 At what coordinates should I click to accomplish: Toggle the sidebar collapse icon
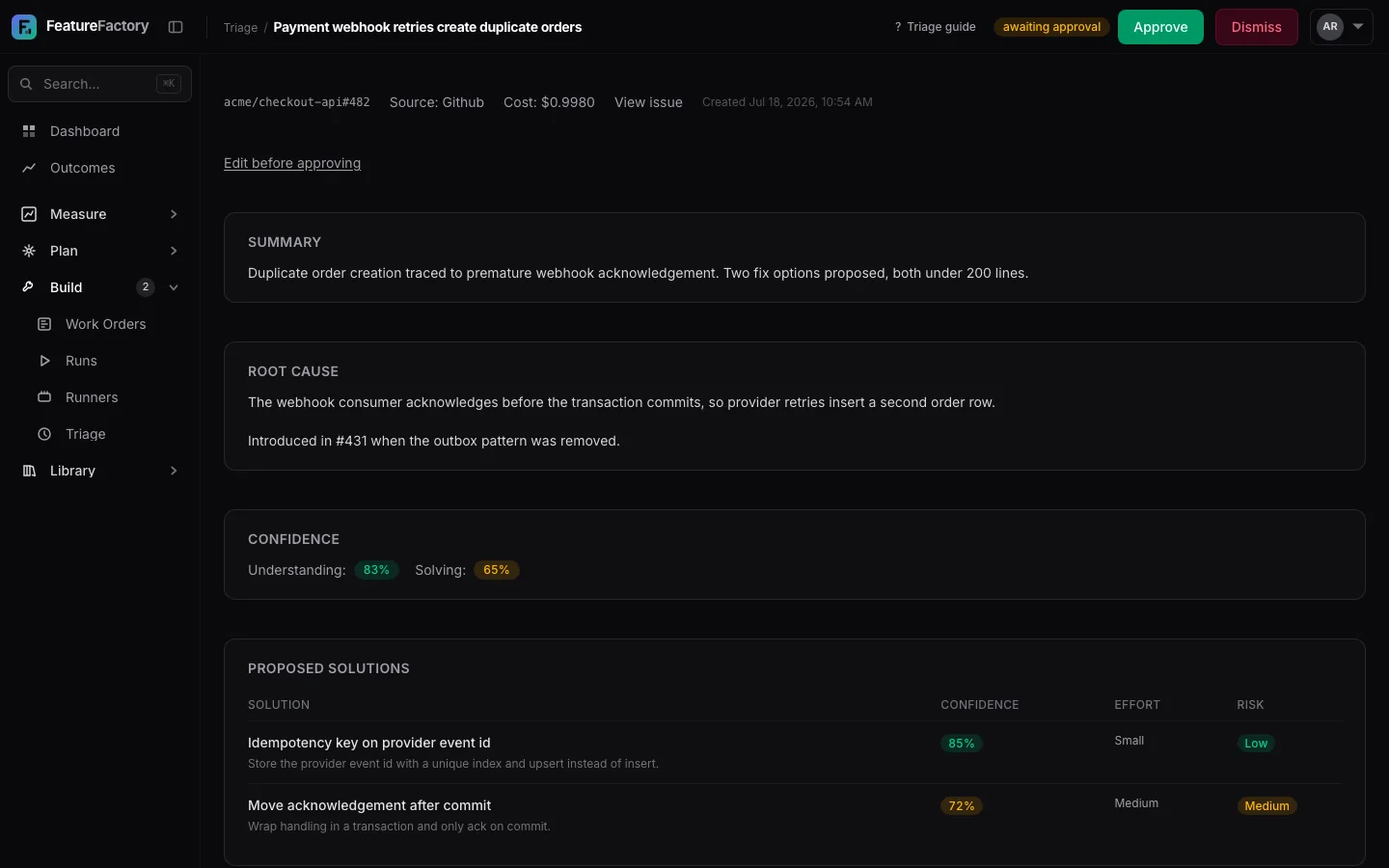coord(176,27)
